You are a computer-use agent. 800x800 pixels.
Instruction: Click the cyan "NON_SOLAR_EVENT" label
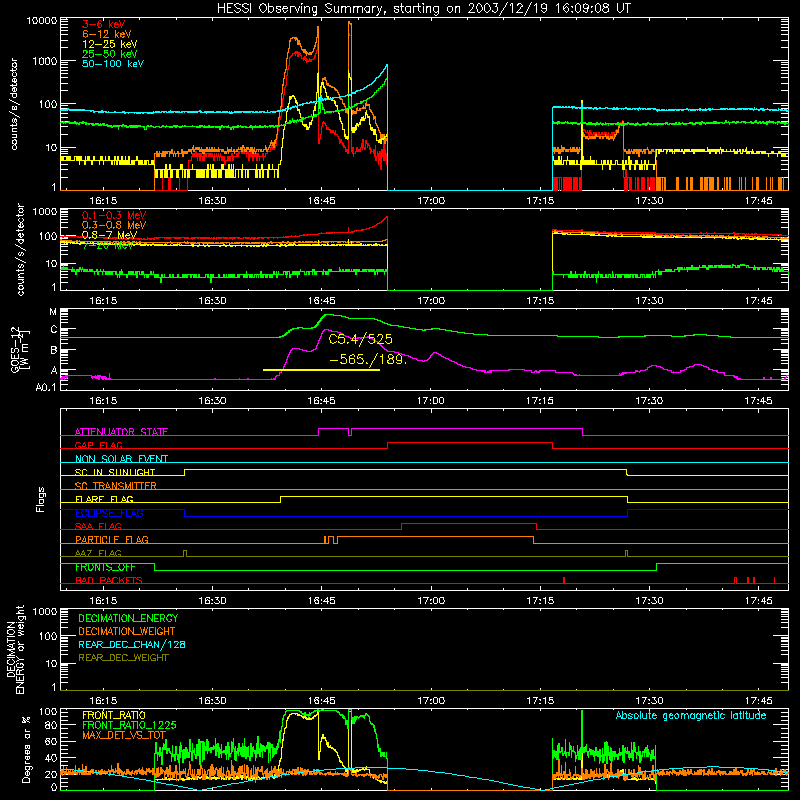pos(121,459)
